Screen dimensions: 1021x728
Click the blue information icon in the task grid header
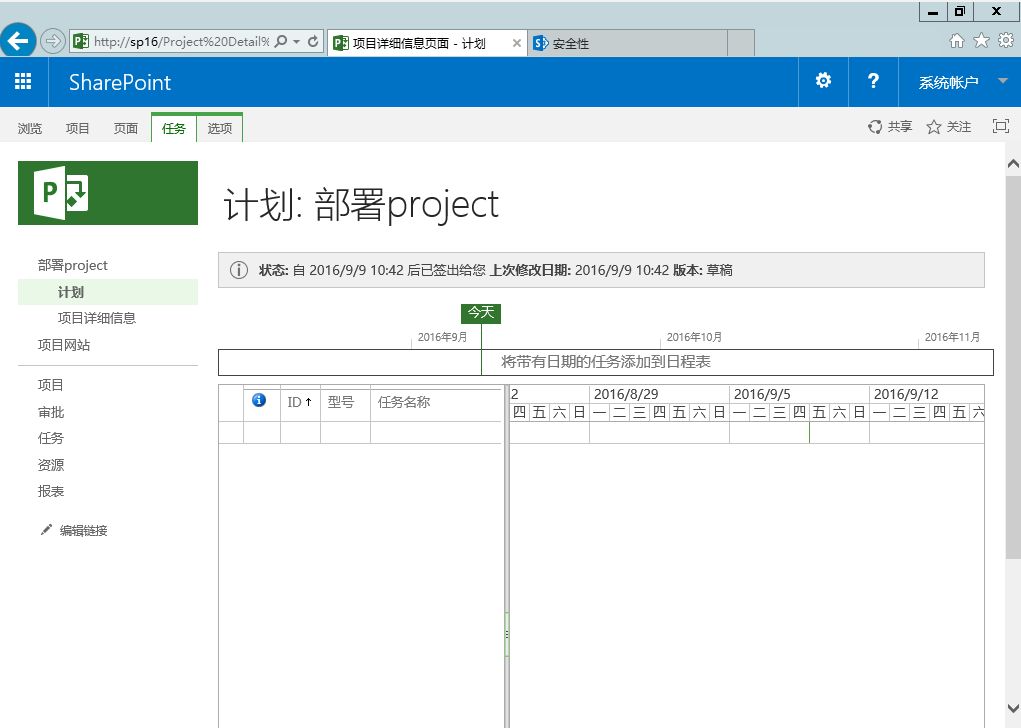click(258, 402)
